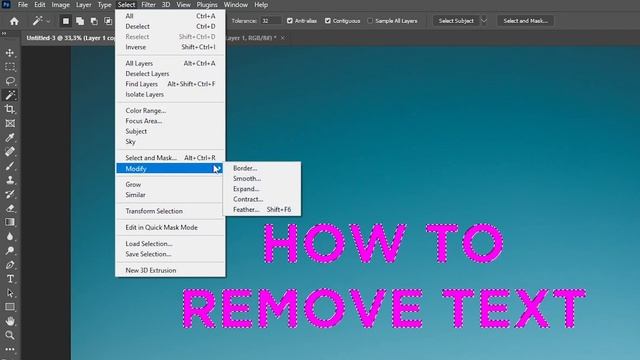Viewport: 640px width, 360px height.
Task: Click the Subtract from Selection mode icon
Action: click(94, 21)
